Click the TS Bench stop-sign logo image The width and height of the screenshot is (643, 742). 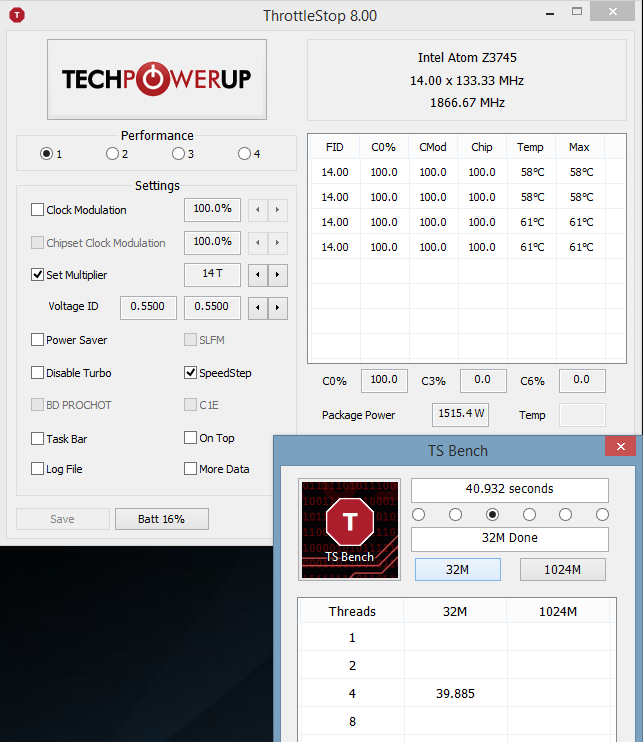click(350, 529)
